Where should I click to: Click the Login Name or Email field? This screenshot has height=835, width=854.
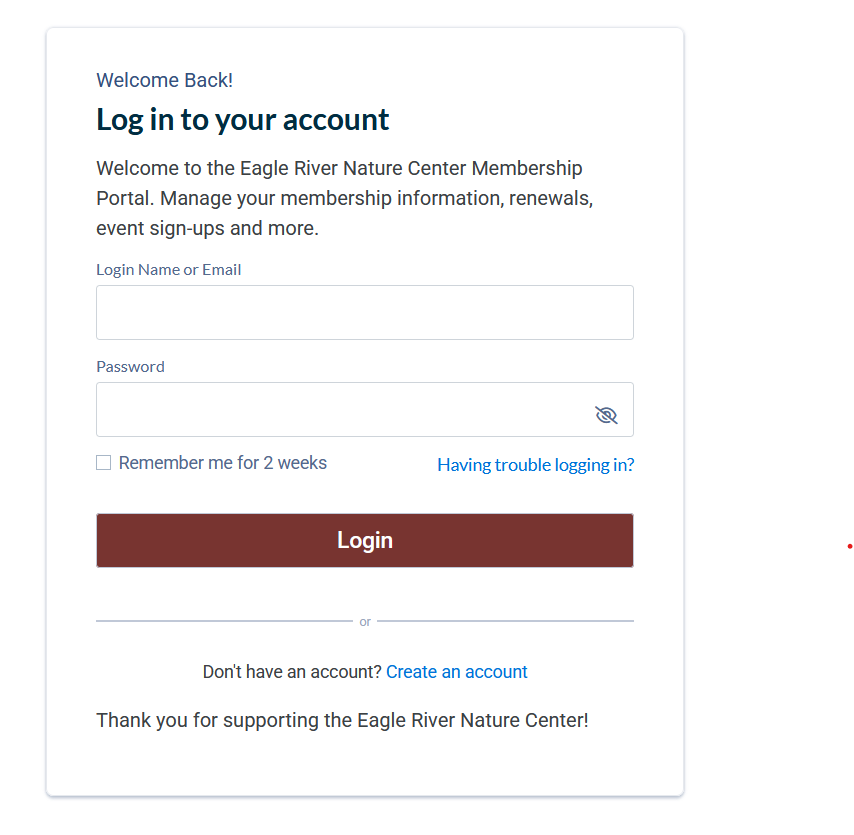tap(365, 313)
